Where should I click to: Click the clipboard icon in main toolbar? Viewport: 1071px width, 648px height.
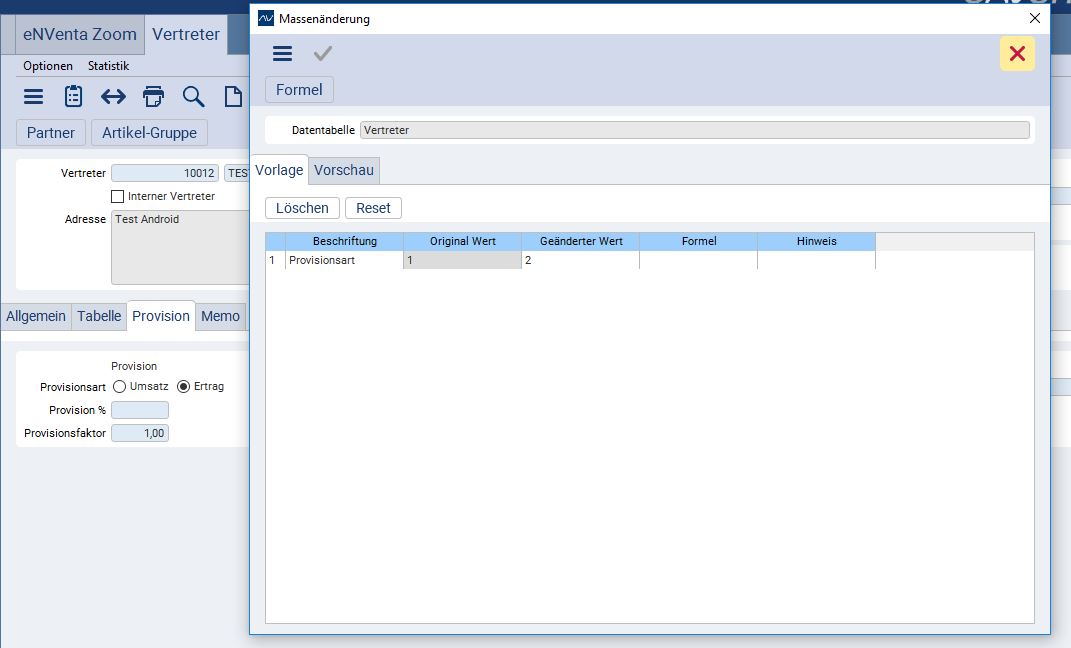[73, 96]
